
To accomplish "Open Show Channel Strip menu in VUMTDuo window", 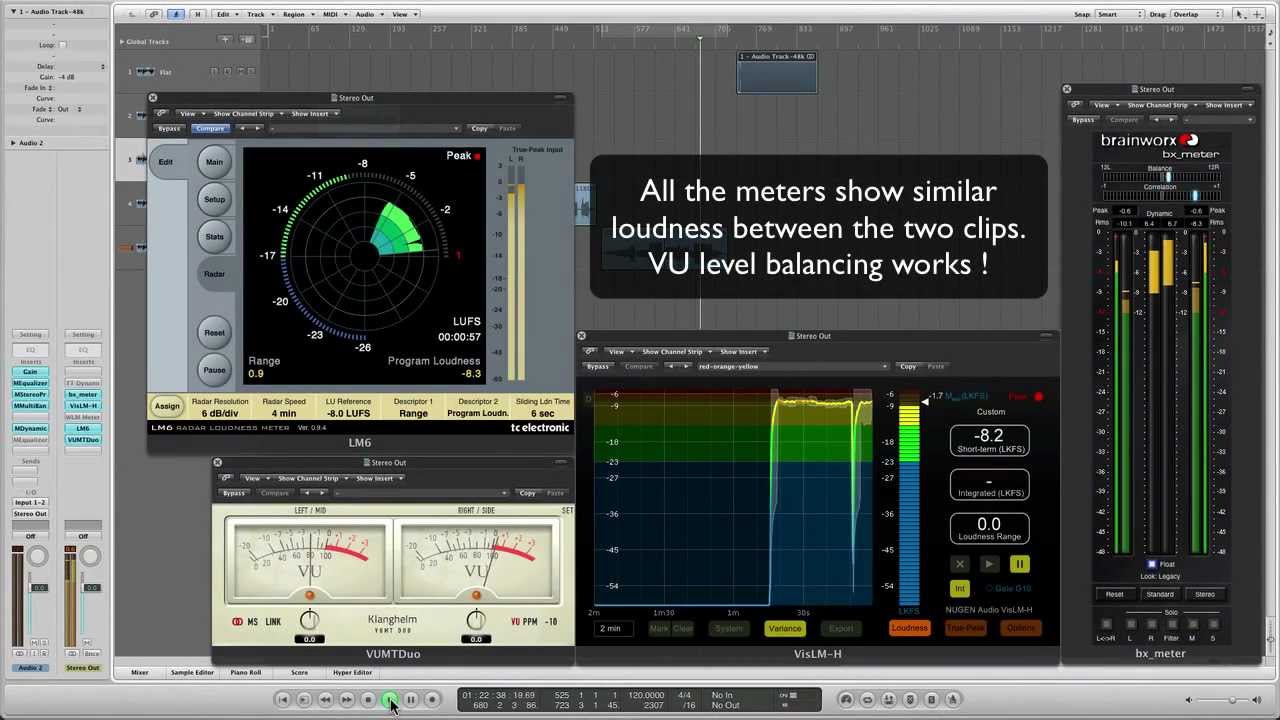I will [x=312, y=478].
